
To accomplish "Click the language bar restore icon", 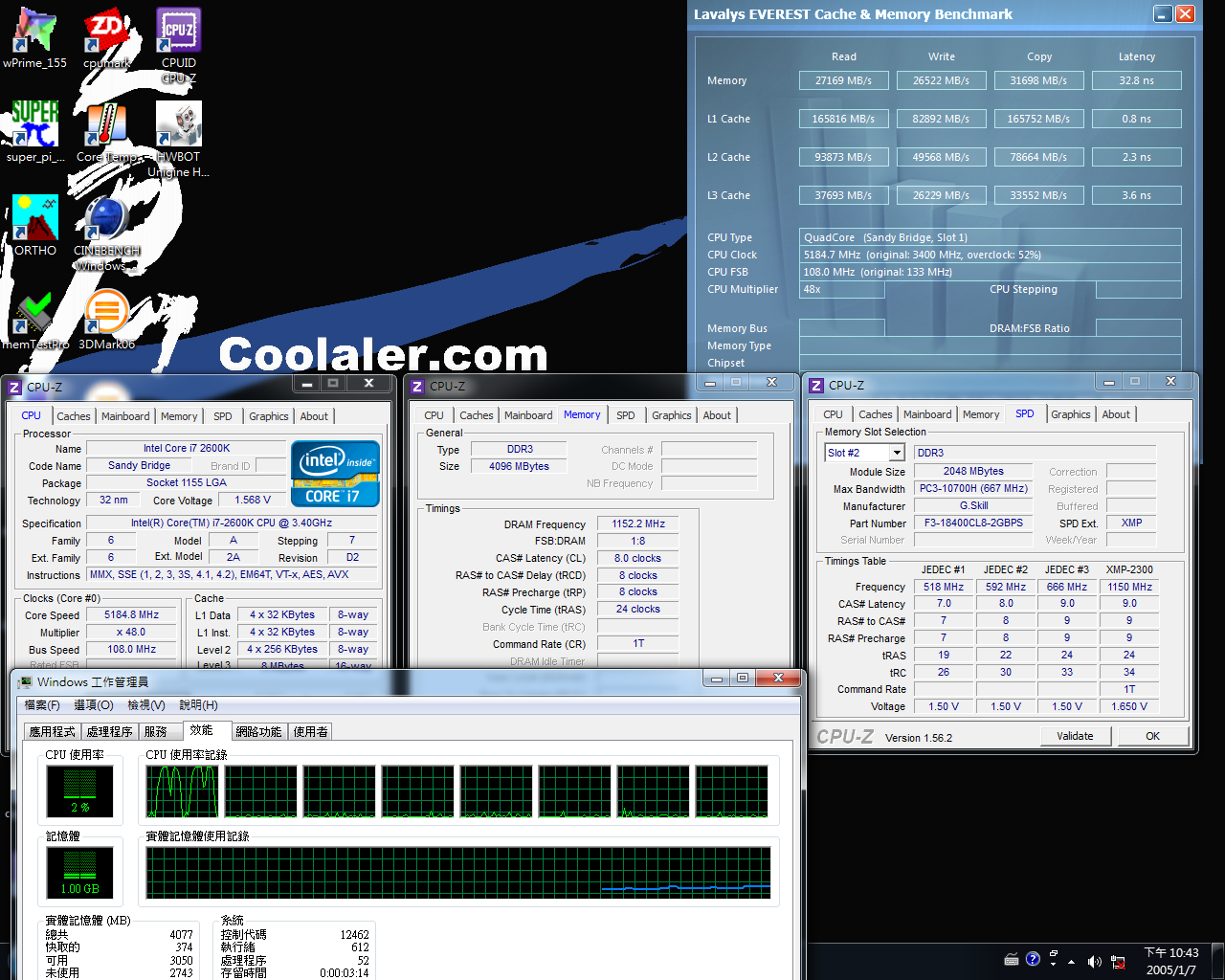I will pos(1053,954).
